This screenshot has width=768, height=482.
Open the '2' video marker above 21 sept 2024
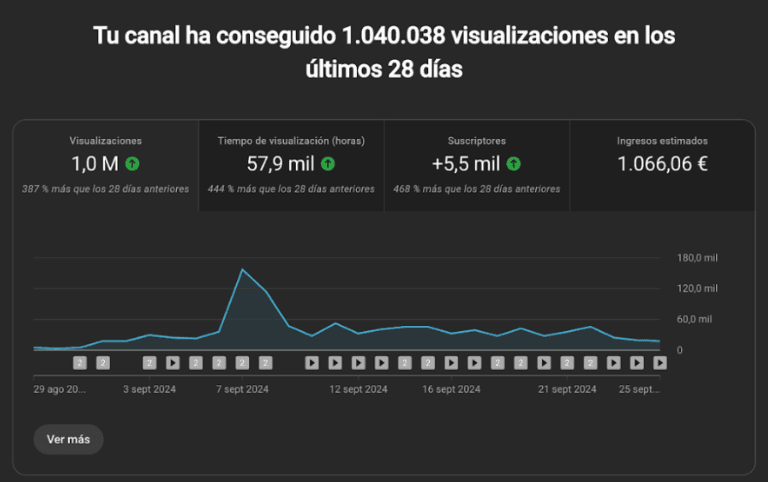coord(567,363)
